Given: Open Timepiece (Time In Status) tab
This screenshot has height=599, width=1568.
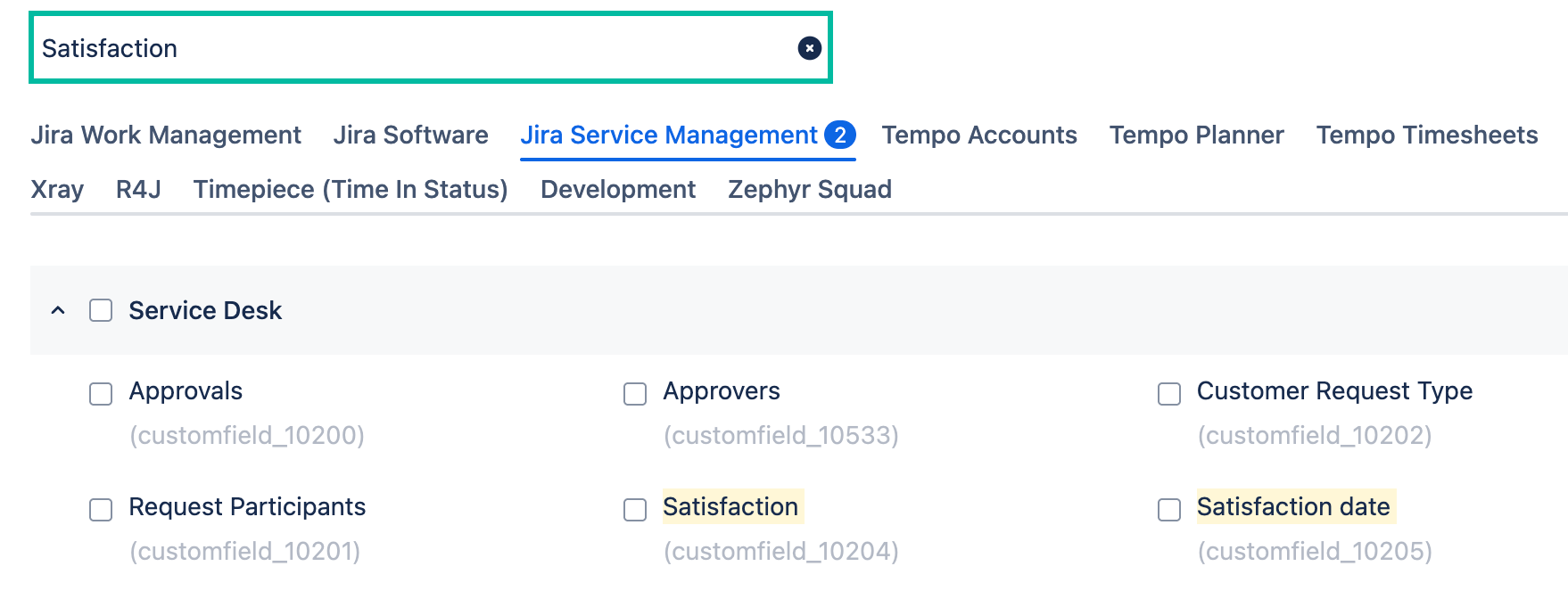Looking at the screenshot, I should [351, 189].
